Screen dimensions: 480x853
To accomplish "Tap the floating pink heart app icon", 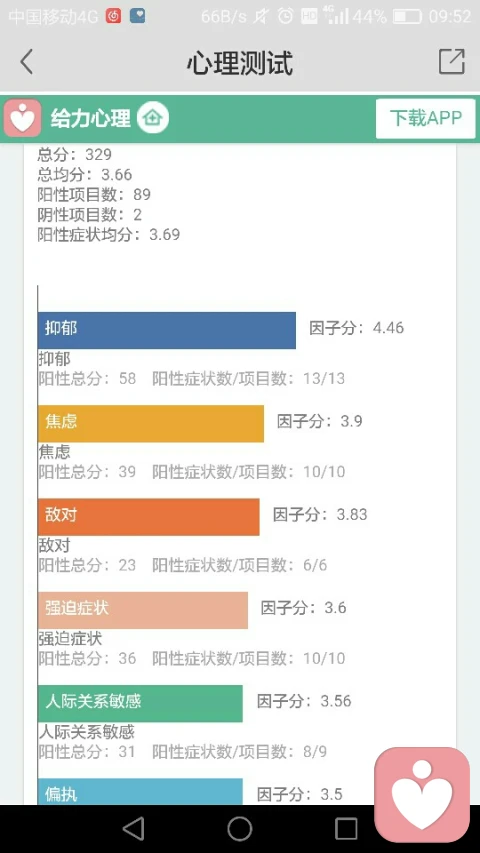I will (x=422, y=794).
